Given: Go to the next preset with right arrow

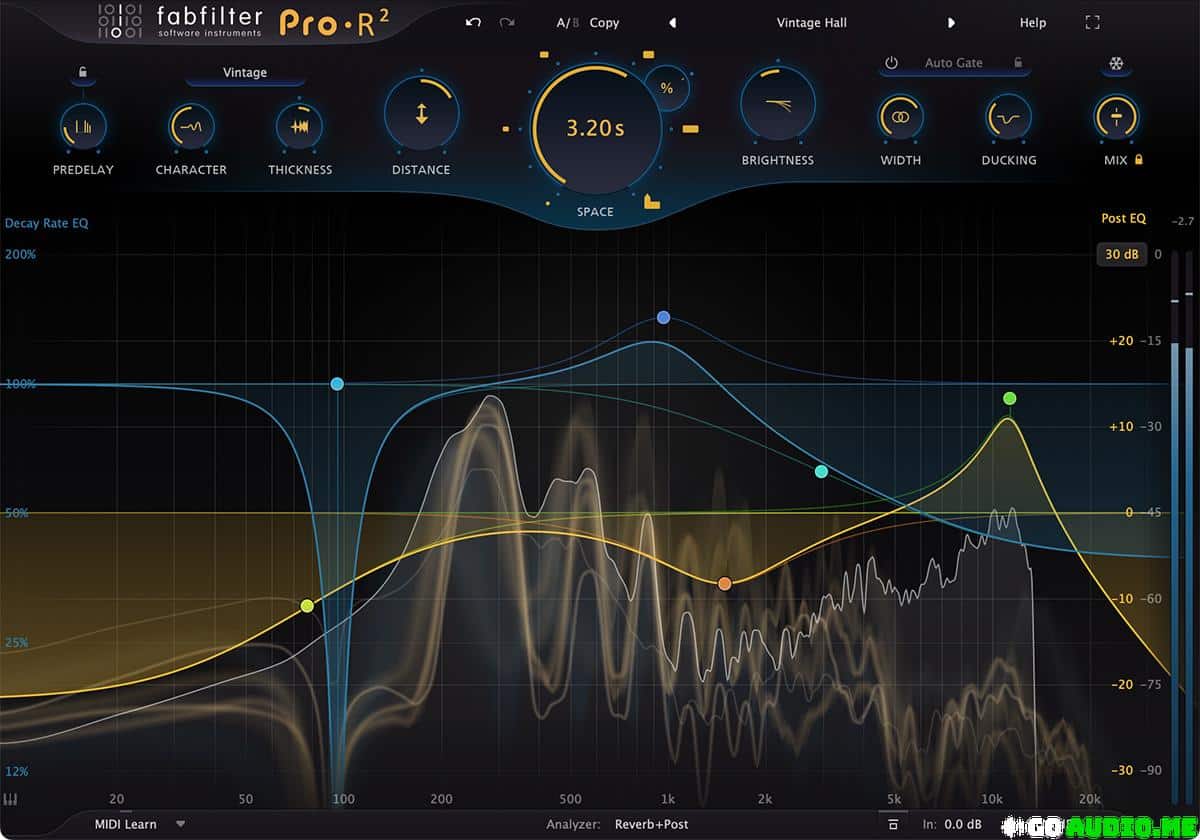Looking at the screenshot, I should tap(952, 22).
